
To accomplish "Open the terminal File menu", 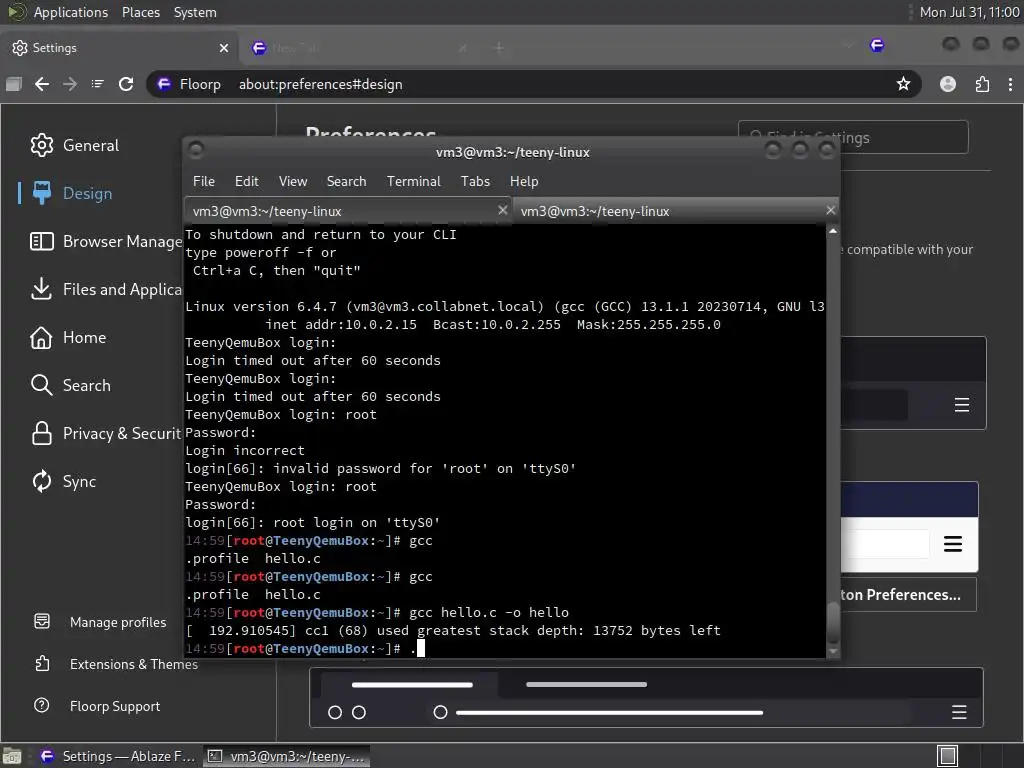I will coord(204,182).
